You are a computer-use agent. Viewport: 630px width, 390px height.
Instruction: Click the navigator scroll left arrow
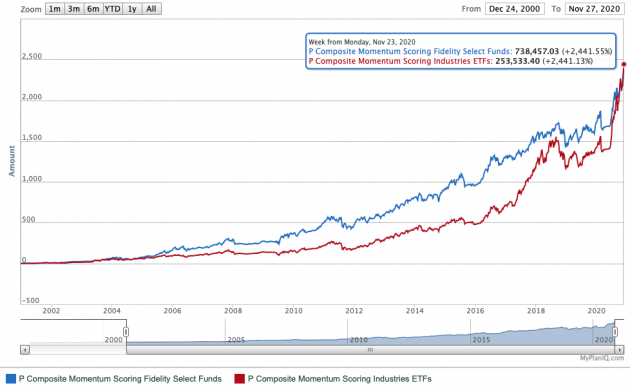coord(25,350)
